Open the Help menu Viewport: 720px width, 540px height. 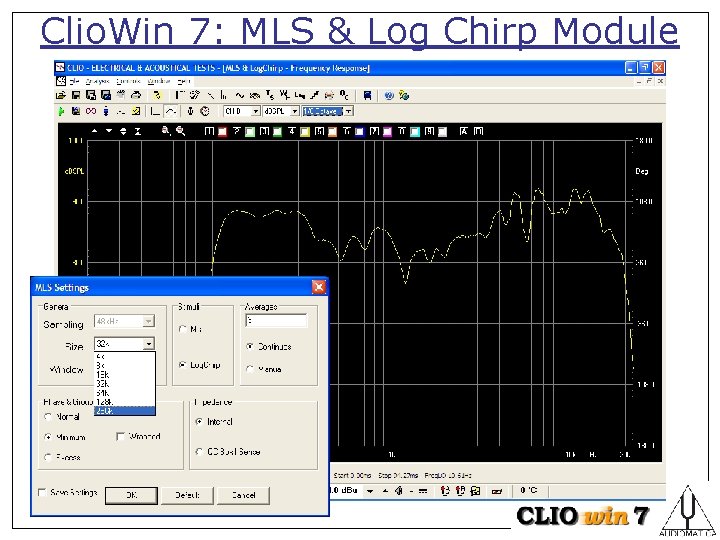(x=184, y=81)
